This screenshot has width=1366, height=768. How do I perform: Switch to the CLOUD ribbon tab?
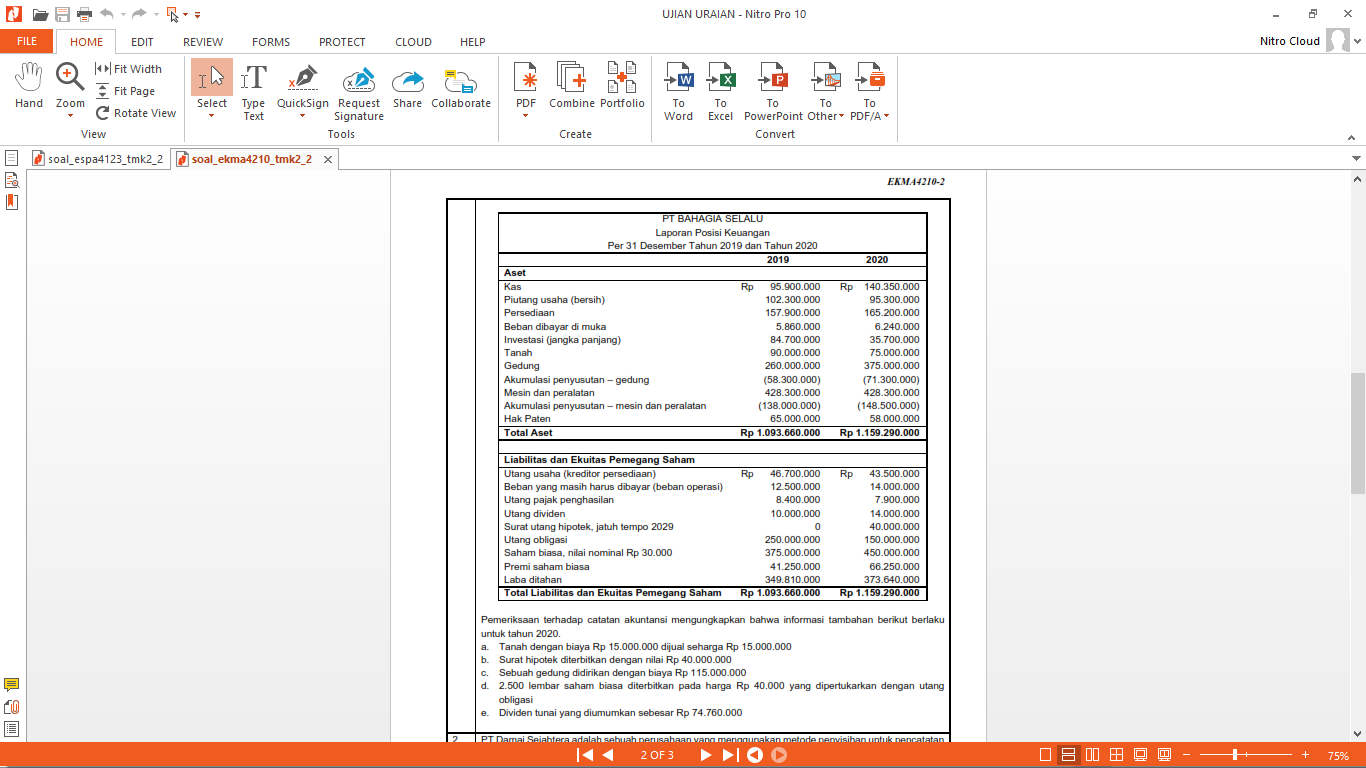pyautogui.click(x=413, y=42)
